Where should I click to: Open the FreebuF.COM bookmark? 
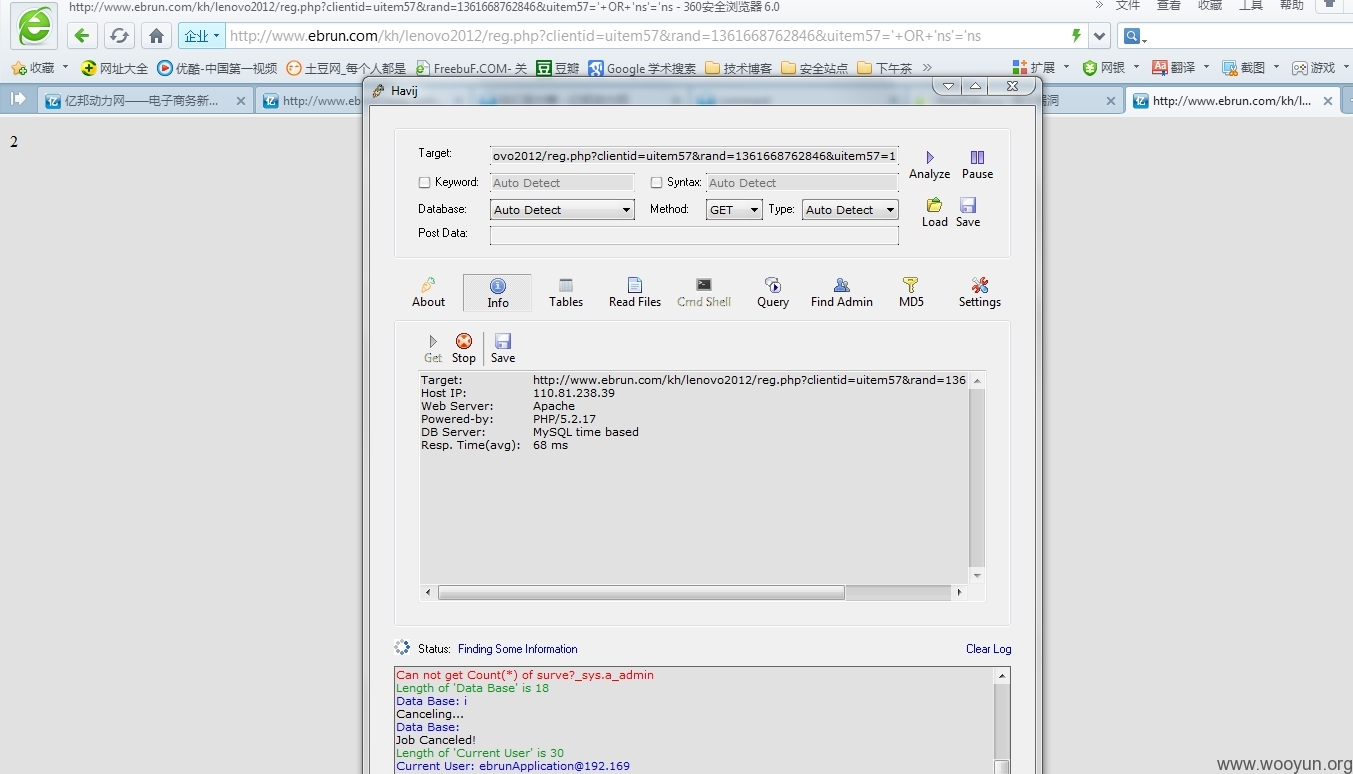(x=471, y=68)
